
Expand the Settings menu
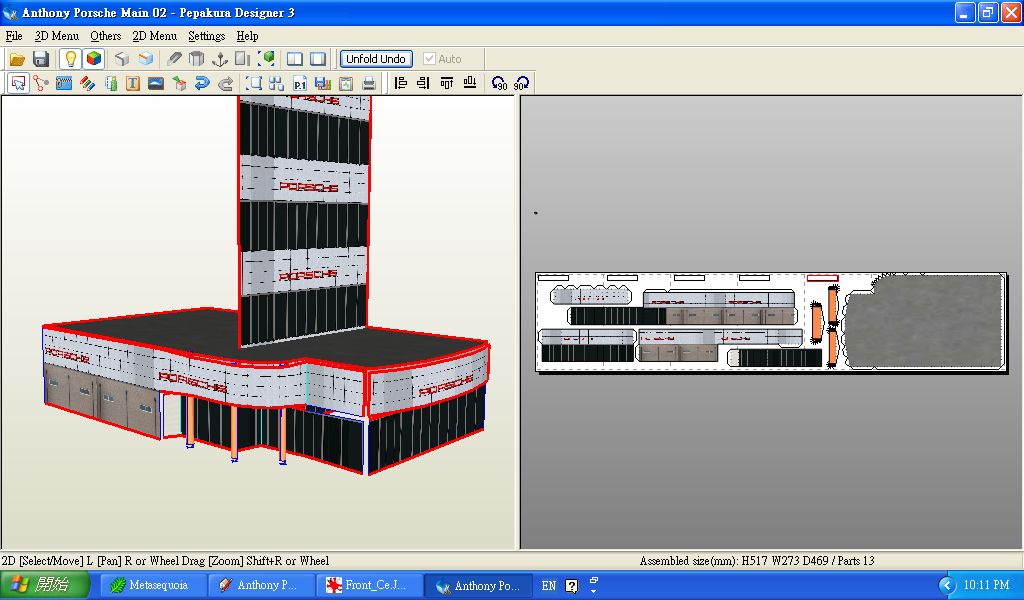(x=206, y=36)
